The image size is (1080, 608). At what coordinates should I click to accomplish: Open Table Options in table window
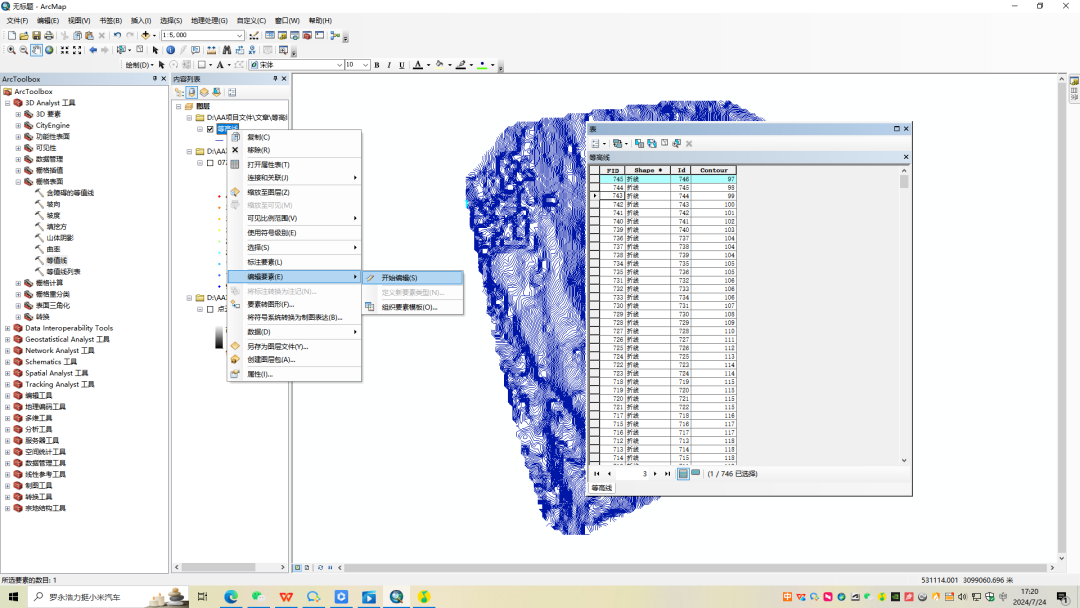596,143
